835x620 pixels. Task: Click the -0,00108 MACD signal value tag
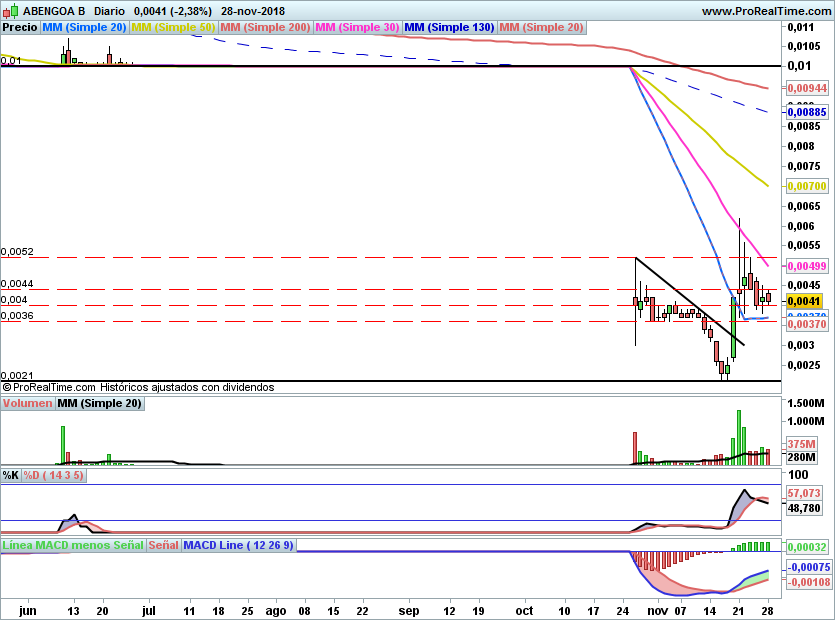pos(809,582)
